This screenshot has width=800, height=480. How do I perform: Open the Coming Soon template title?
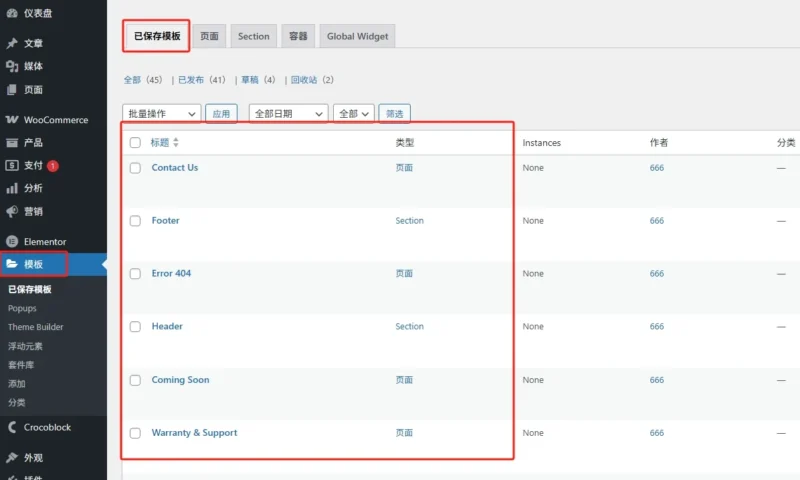coord(180,380)
